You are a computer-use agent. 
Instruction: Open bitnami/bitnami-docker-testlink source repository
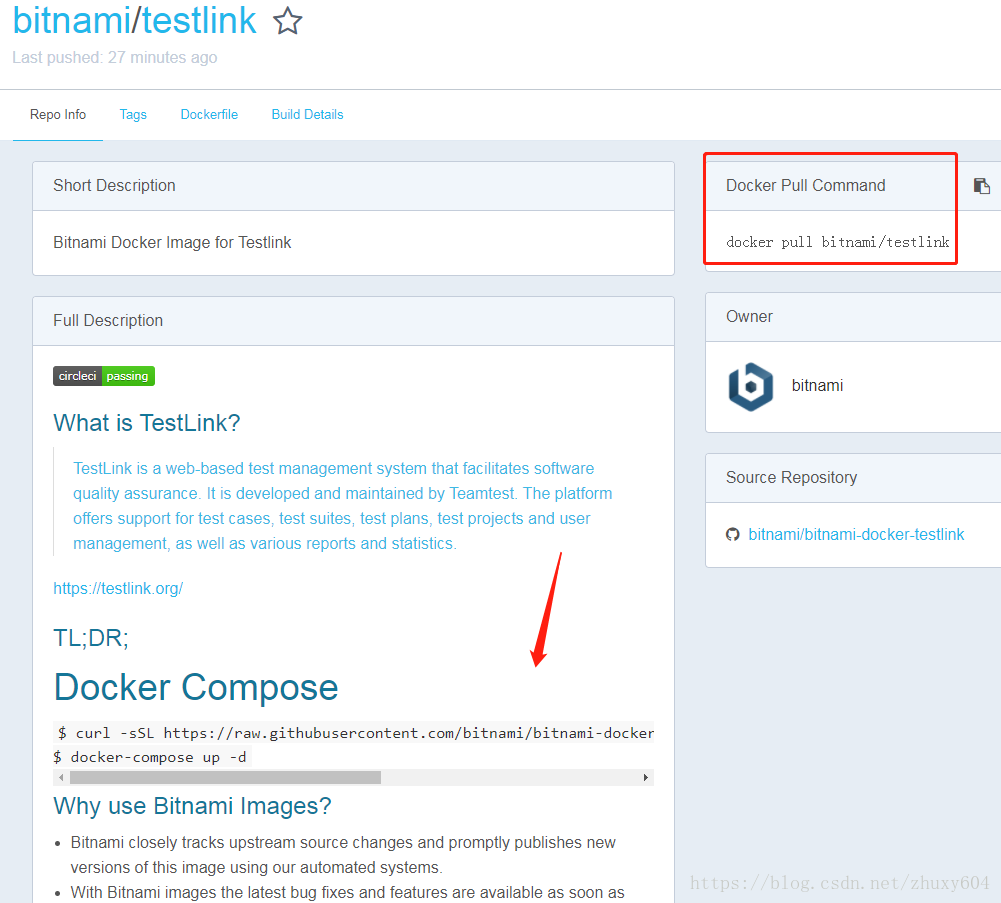(x=856, y=535)
